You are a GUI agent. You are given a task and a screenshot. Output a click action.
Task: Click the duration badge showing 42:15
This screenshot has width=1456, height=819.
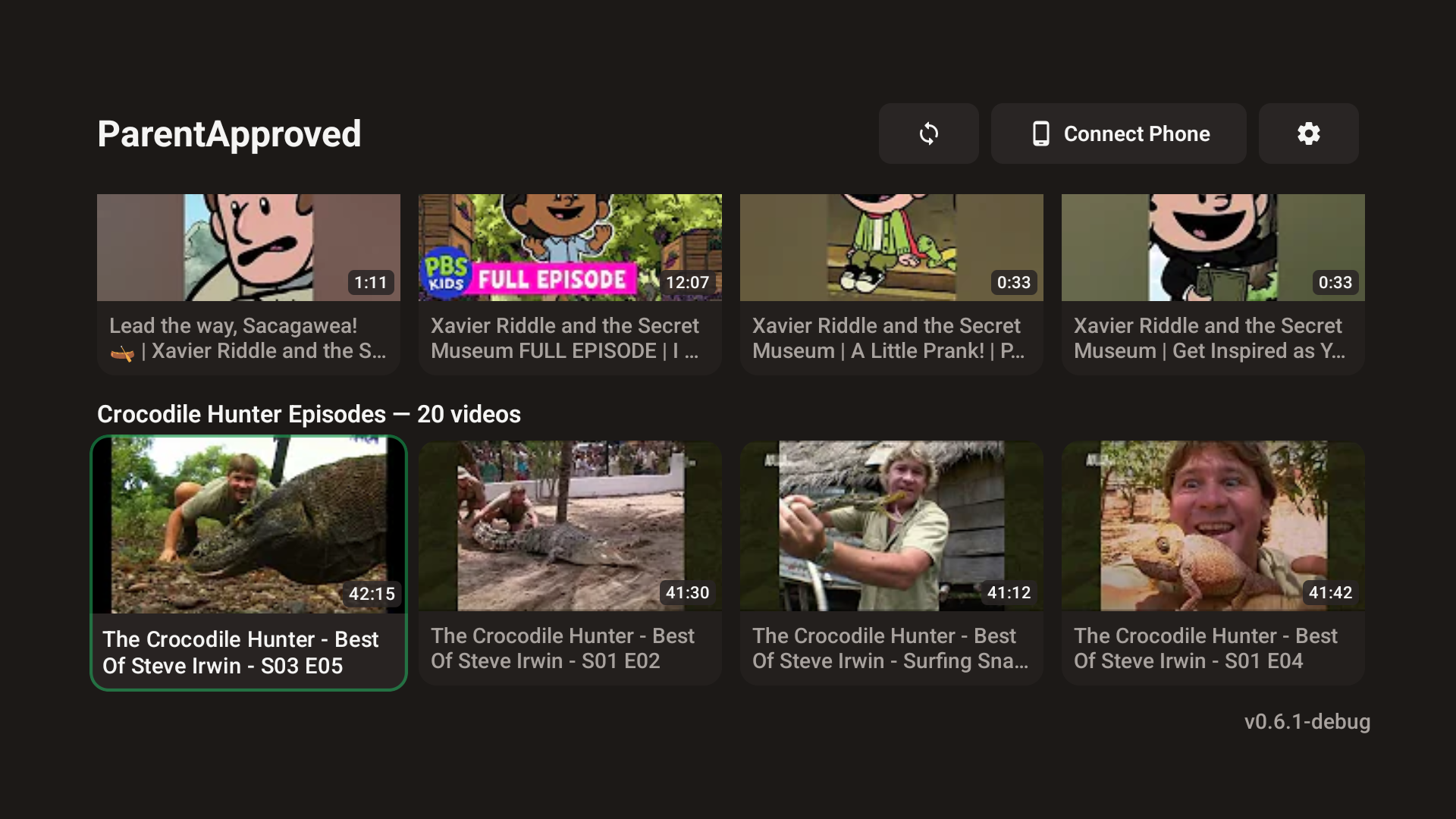pos(371,594)
